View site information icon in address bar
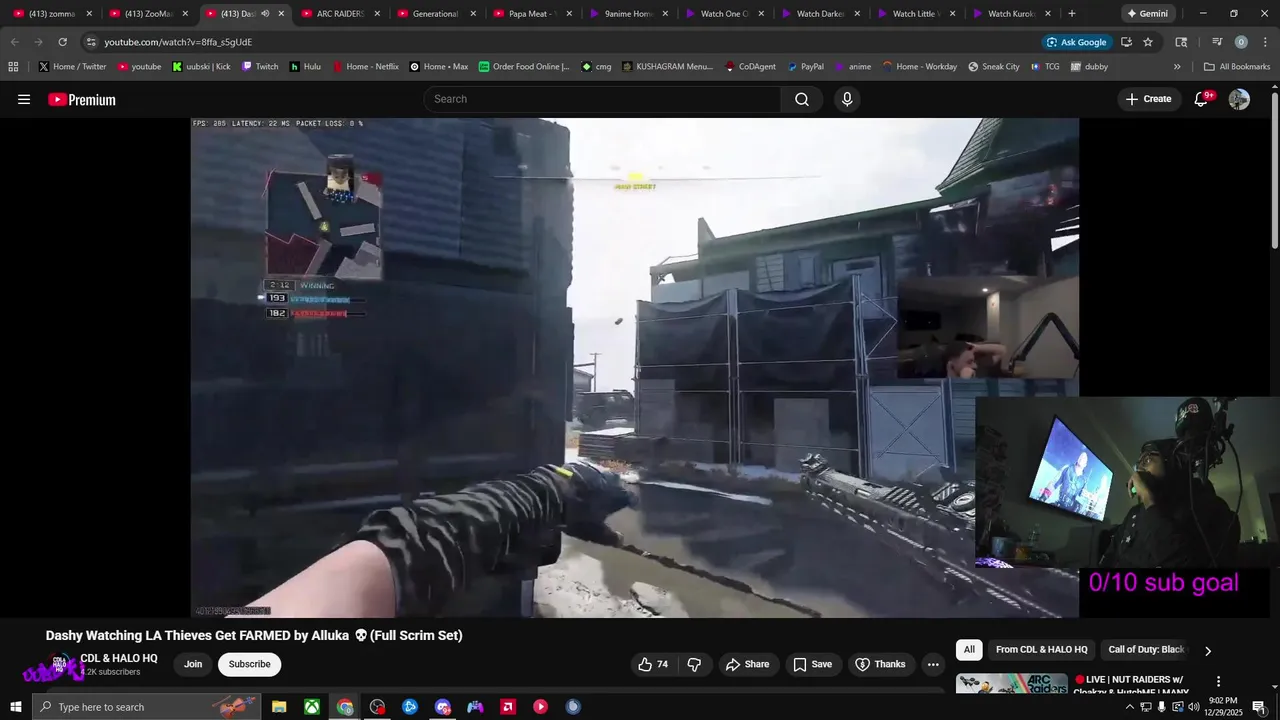This screenshot has width=1280, height=720. [x=91, y=42]
